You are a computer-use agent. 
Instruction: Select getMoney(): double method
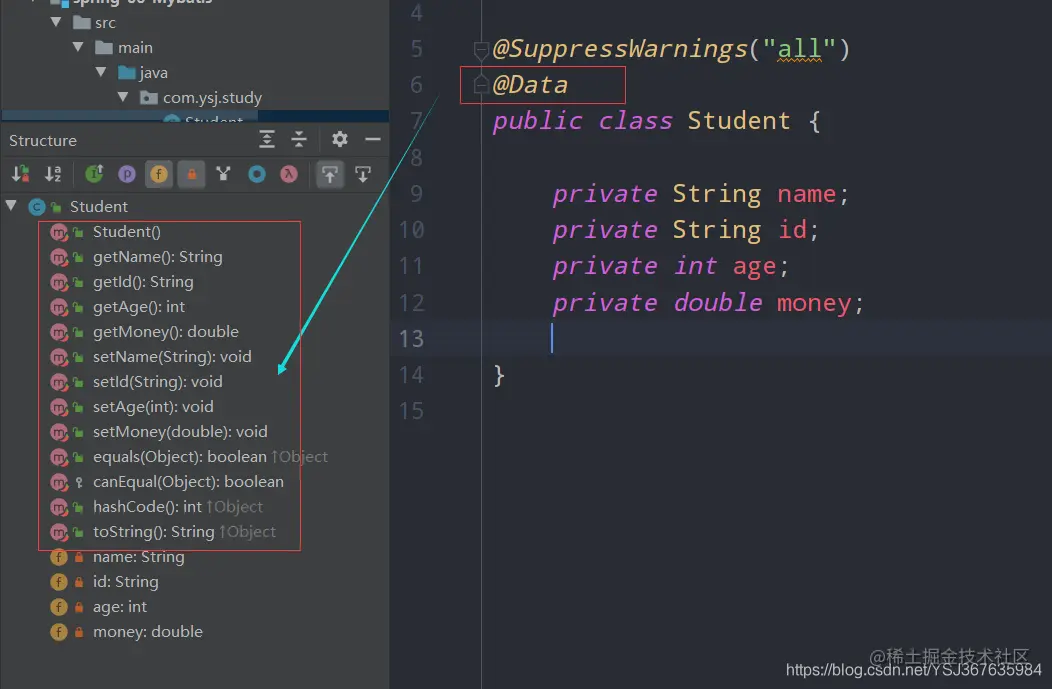pos(166,331)
